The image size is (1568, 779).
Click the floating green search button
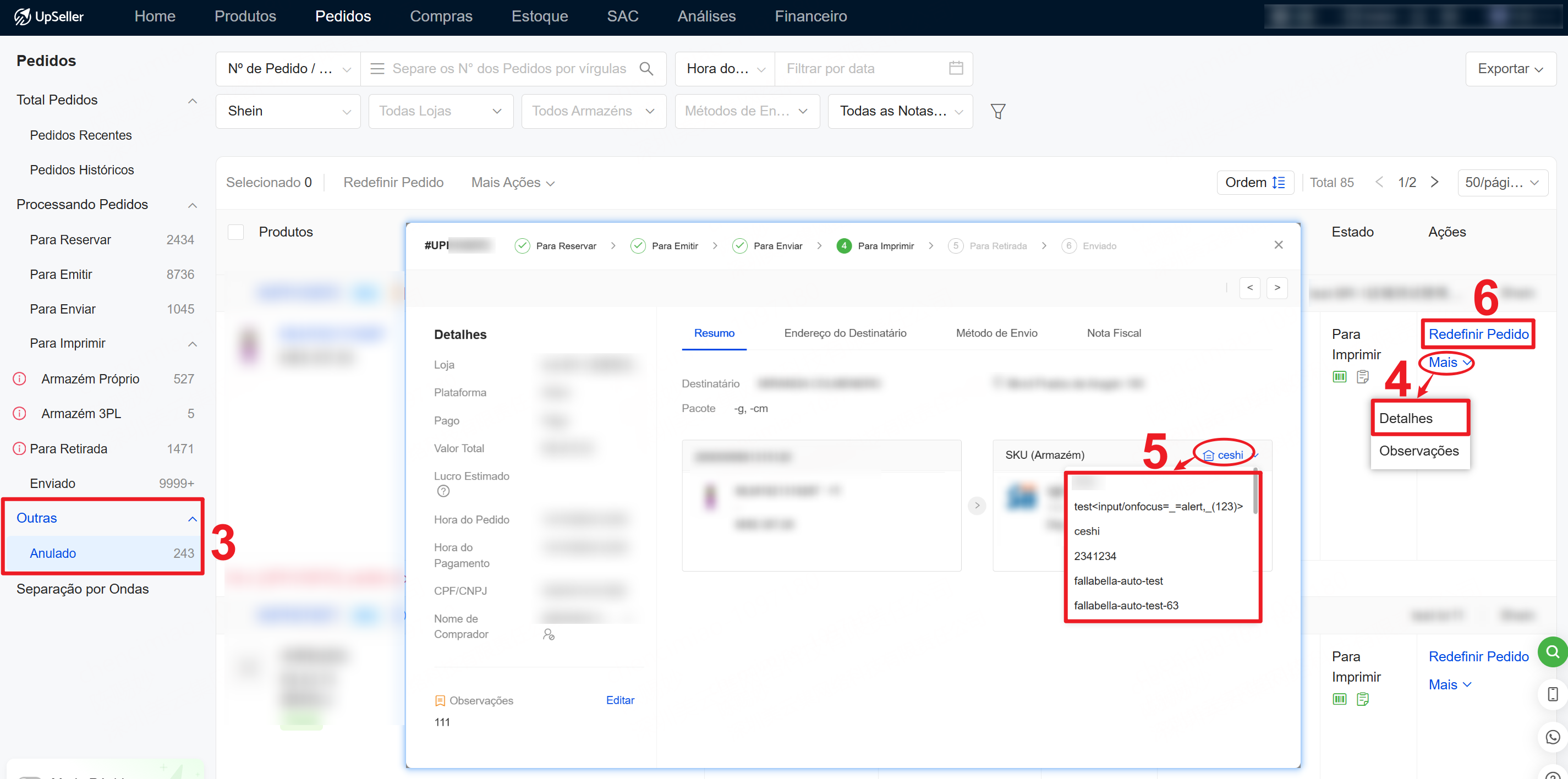[1553, 652]
